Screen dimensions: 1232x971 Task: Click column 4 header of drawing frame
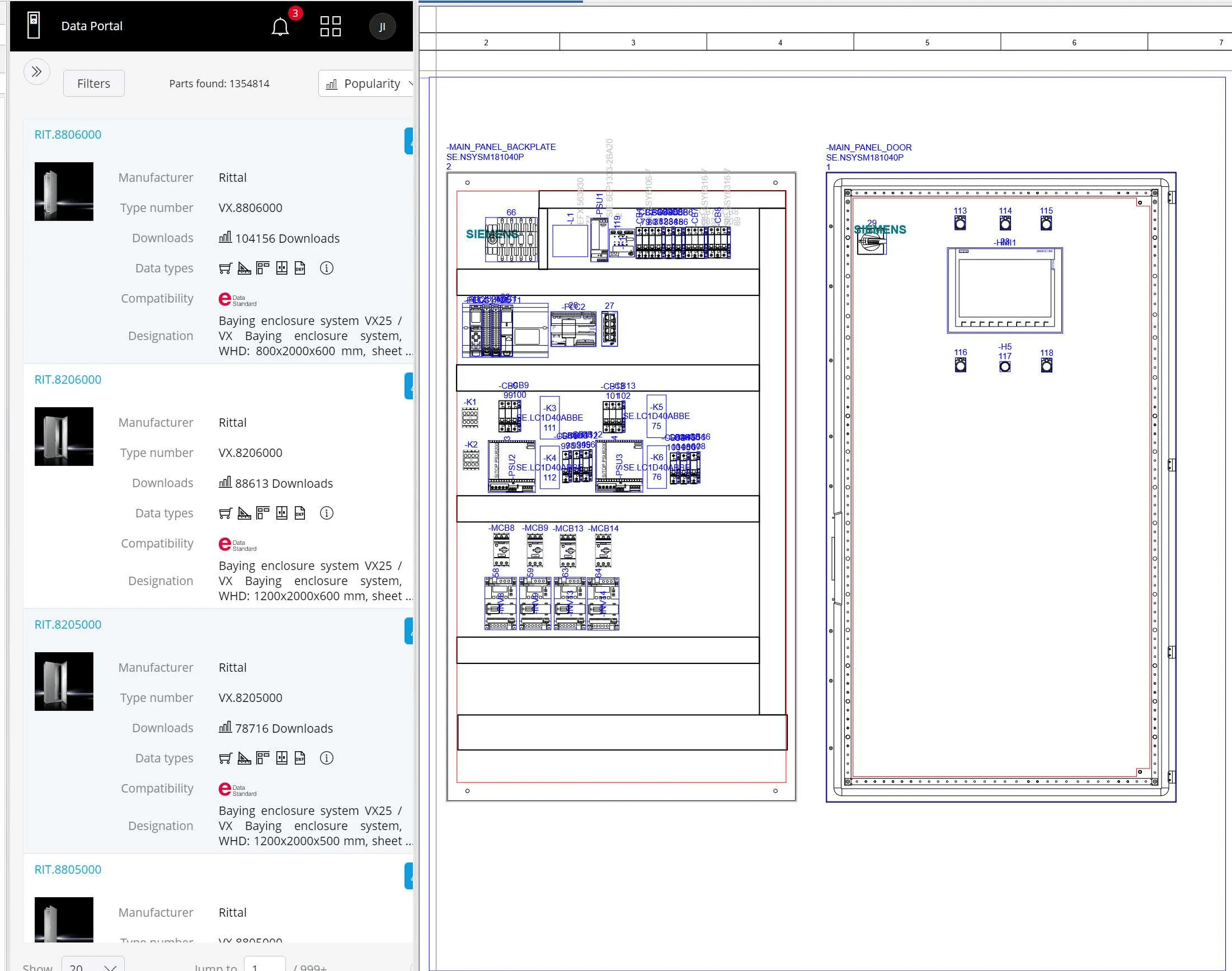(780, 42)
